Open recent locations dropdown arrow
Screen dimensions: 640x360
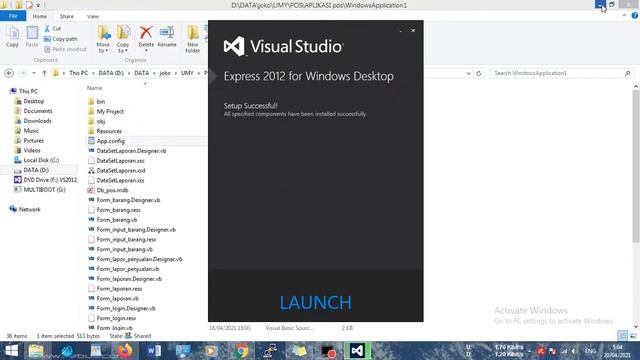point(34,73)
